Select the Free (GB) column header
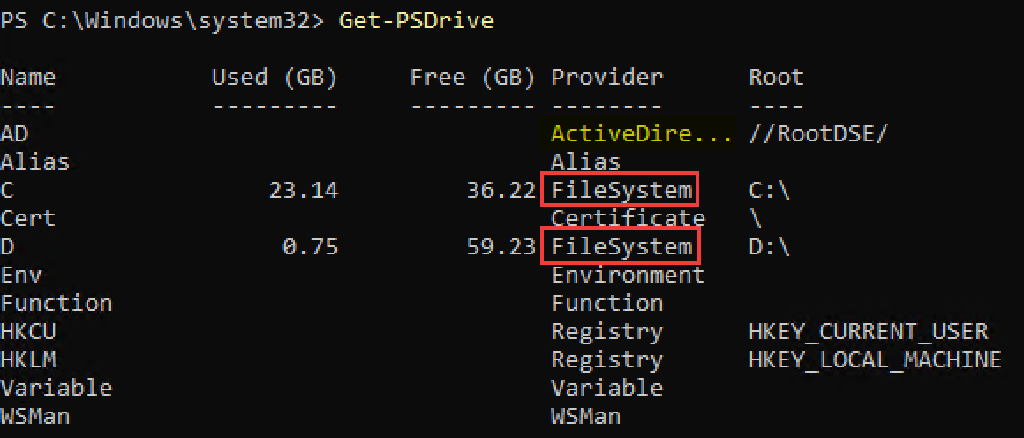The height and width of the screenshot is (438, 1024). coord(474,77)
